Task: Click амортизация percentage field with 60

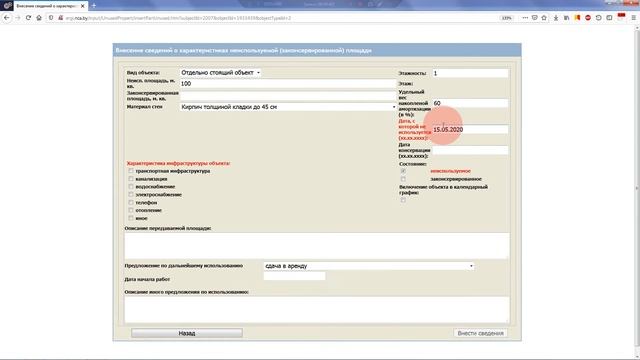Action: (470, 103)
